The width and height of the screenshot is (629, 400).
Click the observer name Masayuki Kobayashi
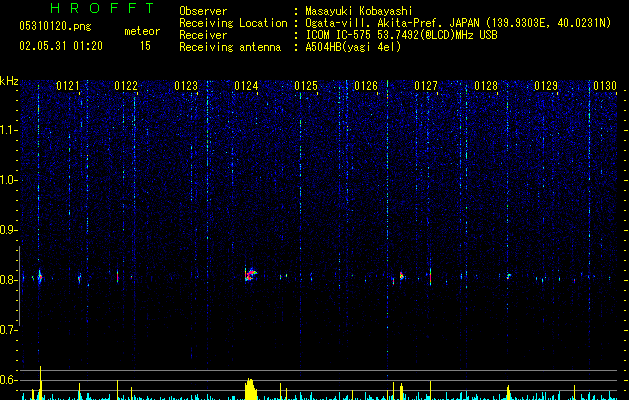359,11
